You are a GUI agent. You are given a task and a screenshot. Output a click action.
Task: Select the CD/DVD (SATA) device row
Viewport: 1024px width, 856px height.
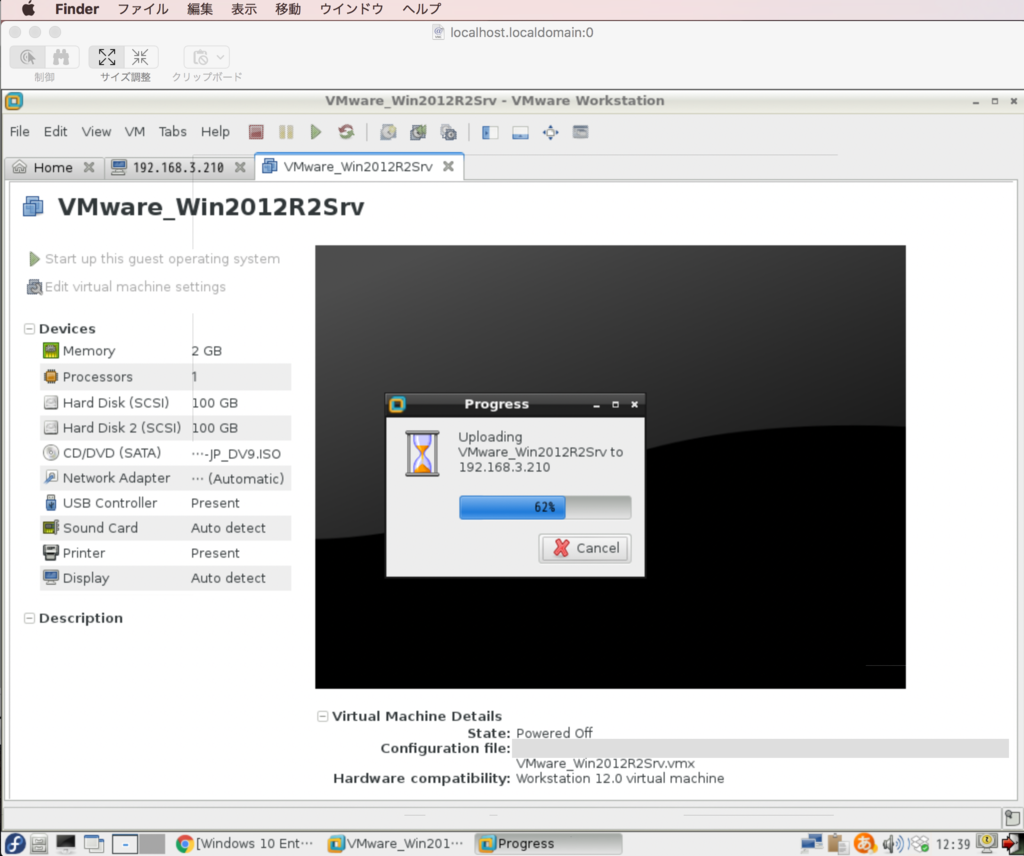(165, 453)
